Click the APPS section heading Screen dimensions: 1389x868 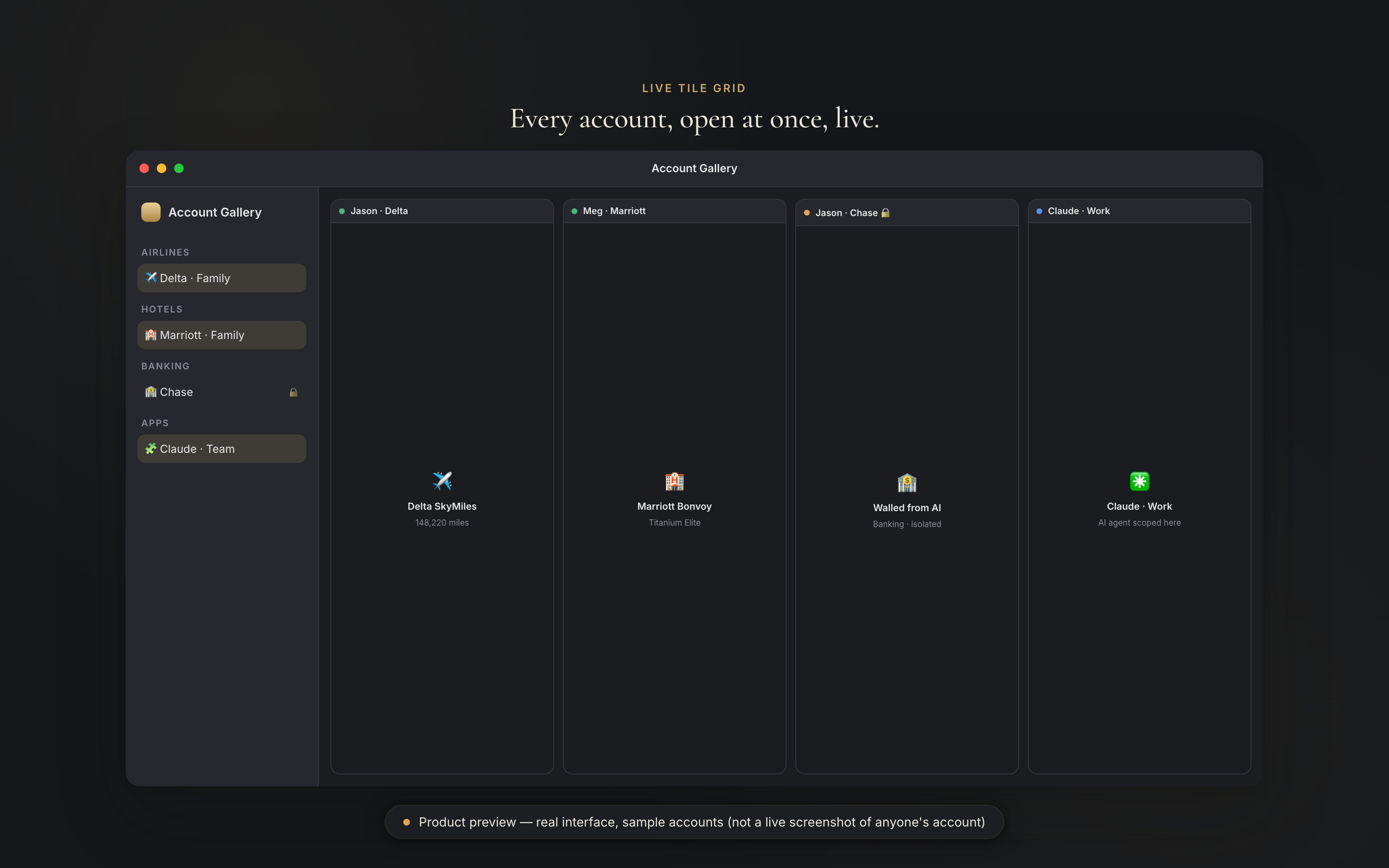tap(155, 422)
